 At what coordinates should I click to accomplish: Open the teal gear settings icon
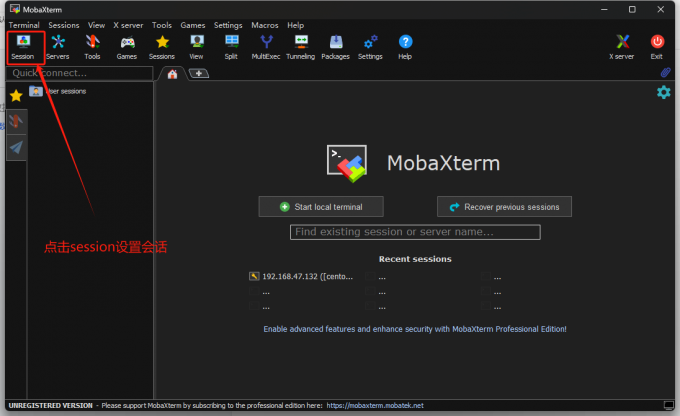click(664, 92)
